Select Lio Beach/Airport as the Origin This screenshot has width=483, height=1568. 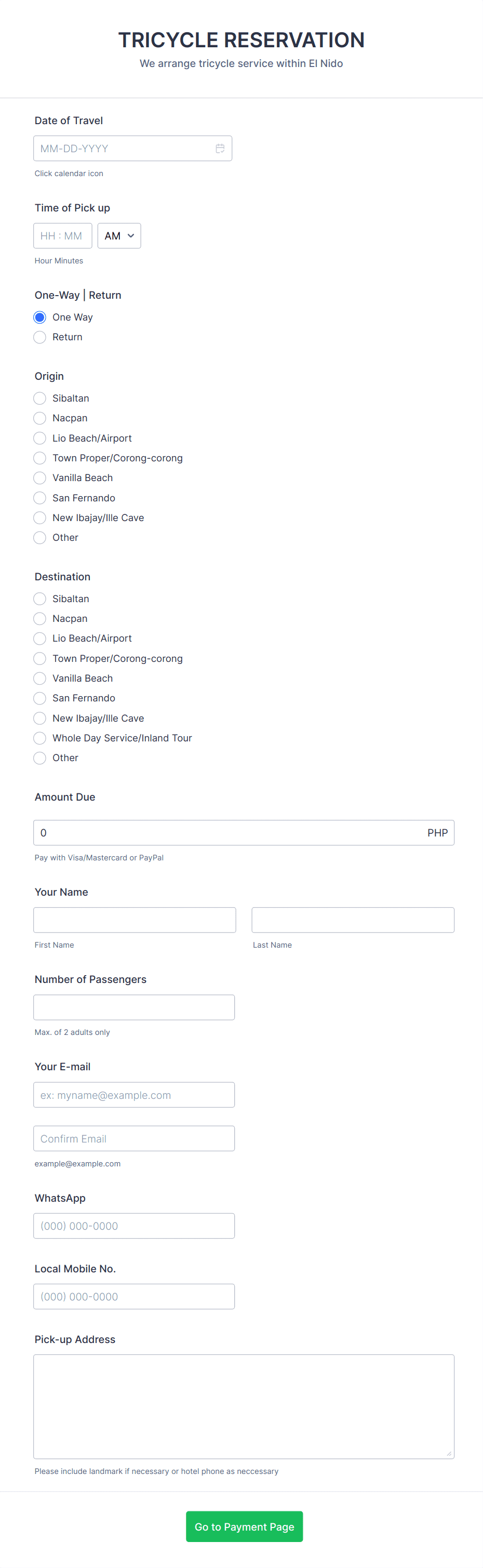[39, 437]
